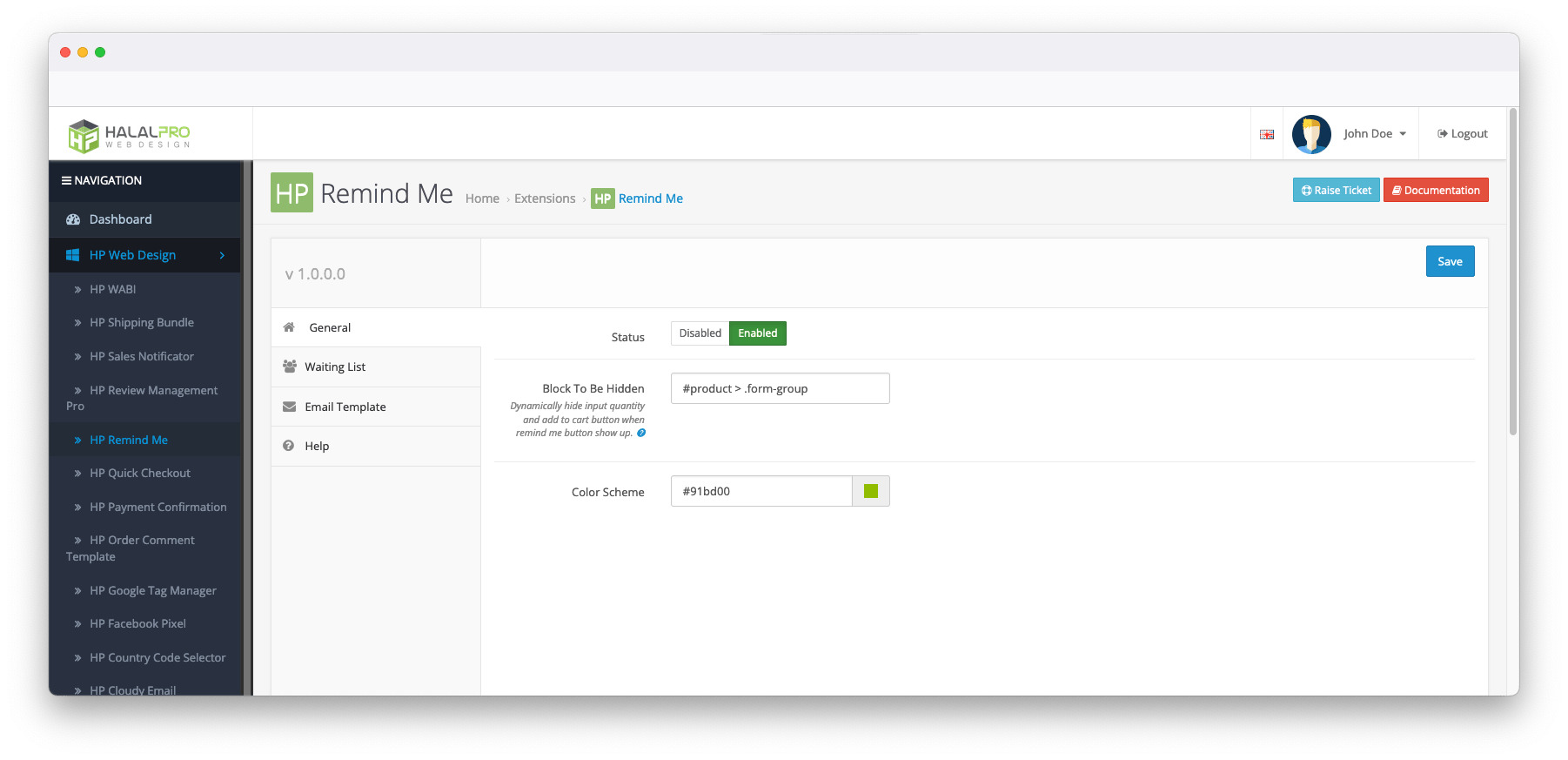The image size is (1568, 760).
Task: Click the v 1.0.0.0 version text
Action: click(x=315, y=274)
